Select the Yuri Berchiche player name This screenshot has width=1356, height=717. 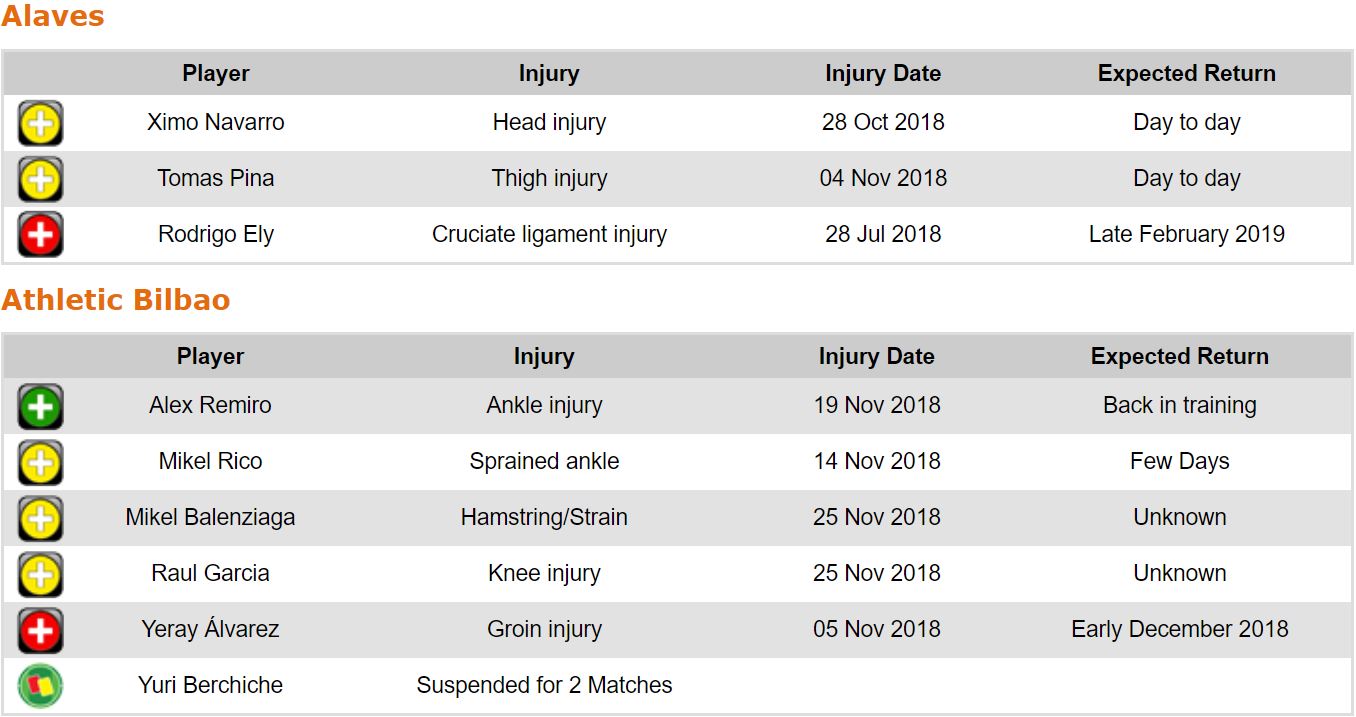click(x=210, y=686)
